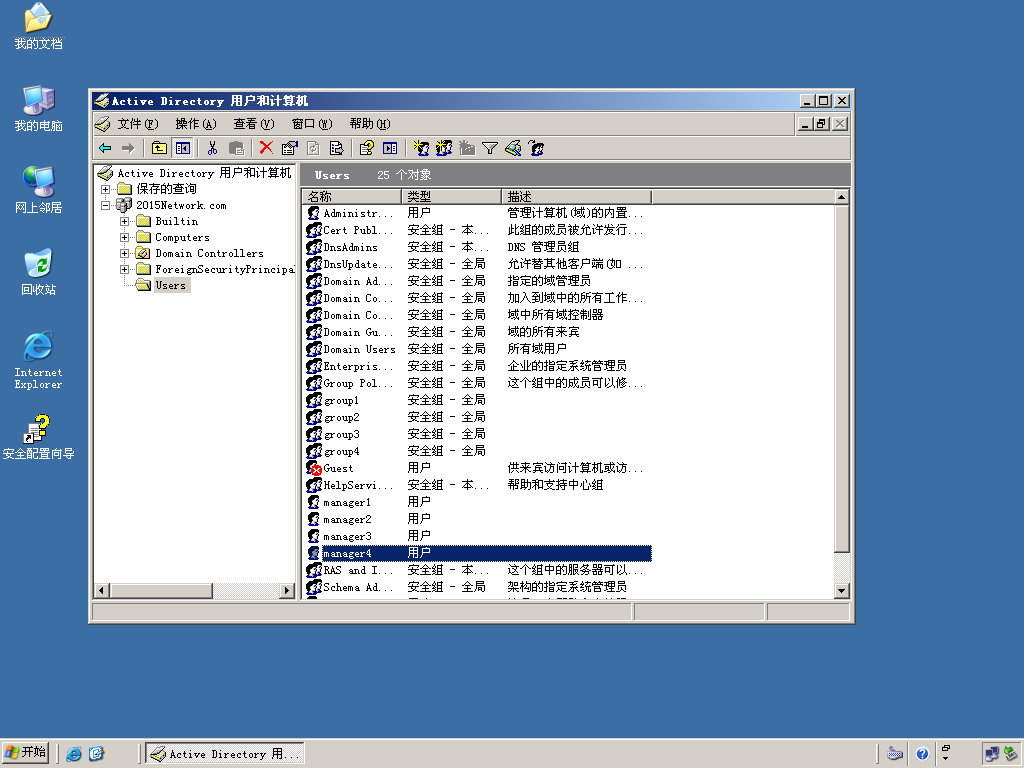Open the Window menu

point(312,123)
